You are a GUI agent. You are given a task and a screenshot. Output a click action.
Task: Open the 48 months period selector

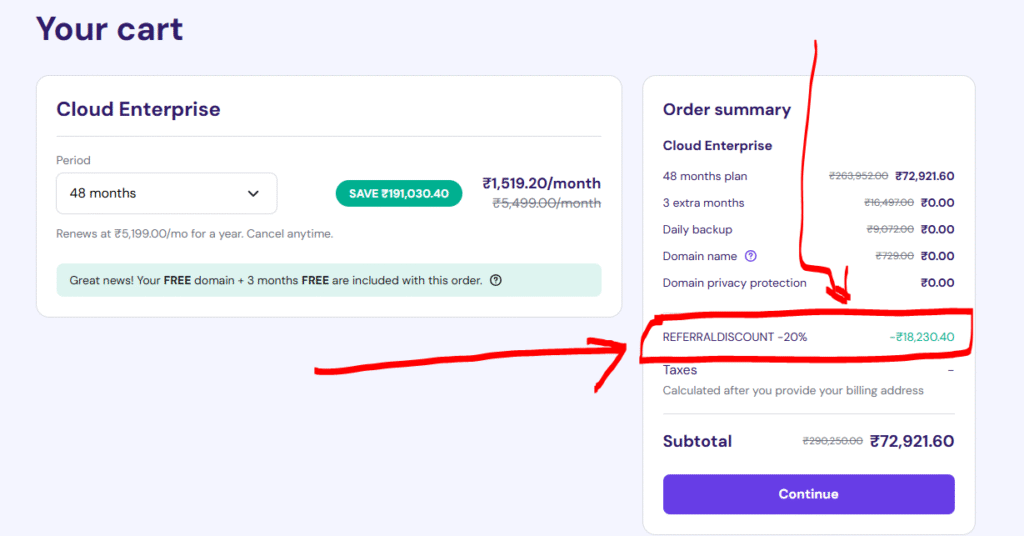coord(166,193)
